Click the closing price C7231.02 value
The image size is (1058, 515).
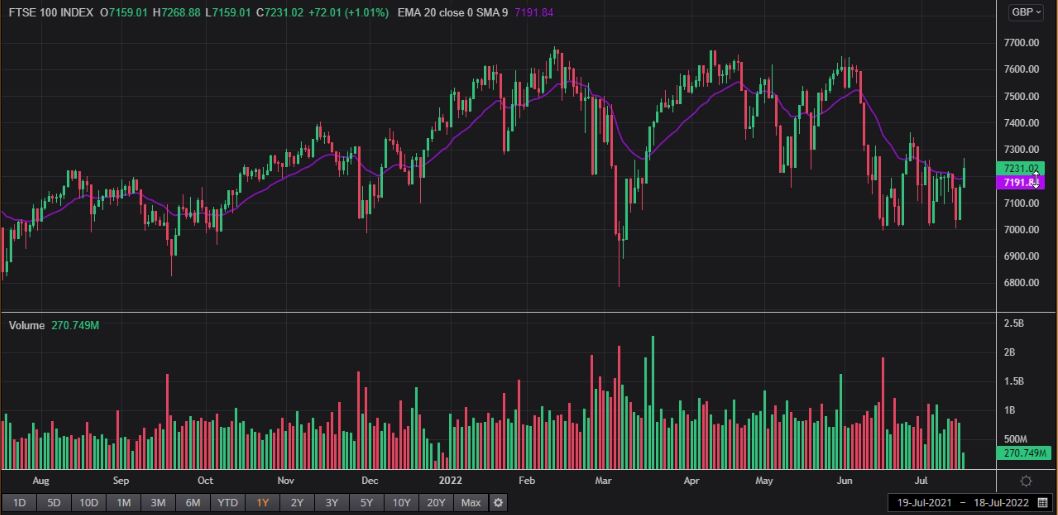tap(282, 13)
